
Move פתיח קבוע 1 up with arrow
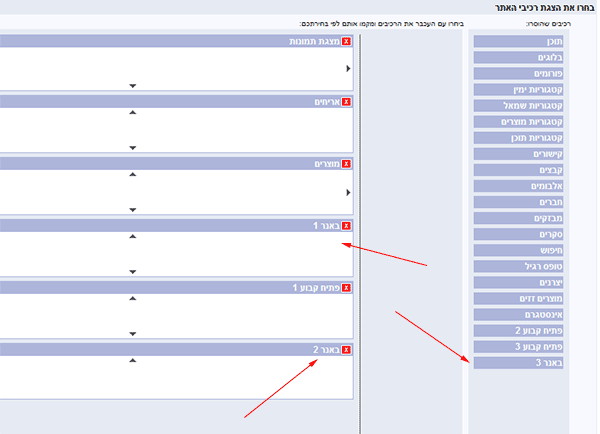pyautogui.click(x=132, y=298)
